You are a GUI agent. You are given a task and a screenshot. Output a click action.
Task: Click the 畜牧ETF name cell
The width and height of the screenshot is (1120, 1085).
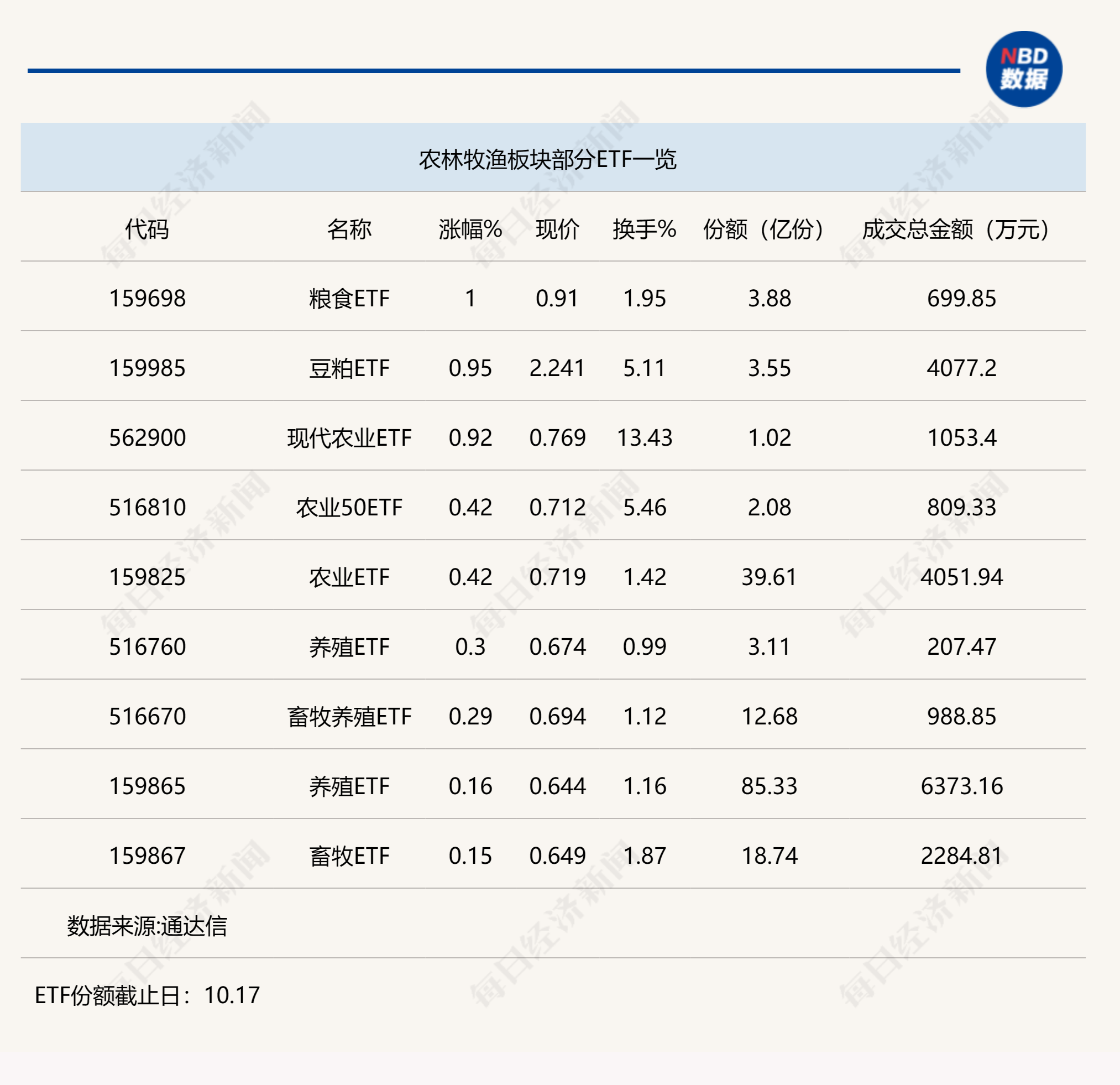point(349,857)
